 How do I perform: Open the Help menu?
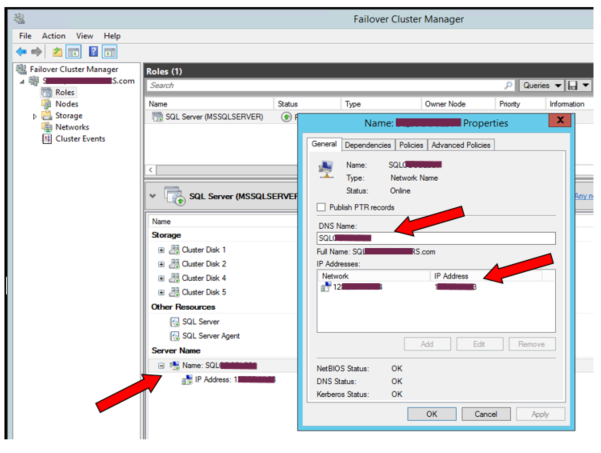click(x=112, y=36)
